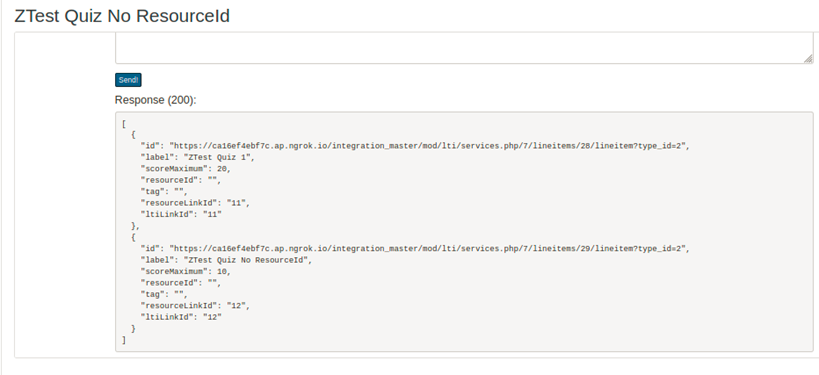Click the lineitems/29 id URL line
819x375 pixels.
tap(415, 249)
